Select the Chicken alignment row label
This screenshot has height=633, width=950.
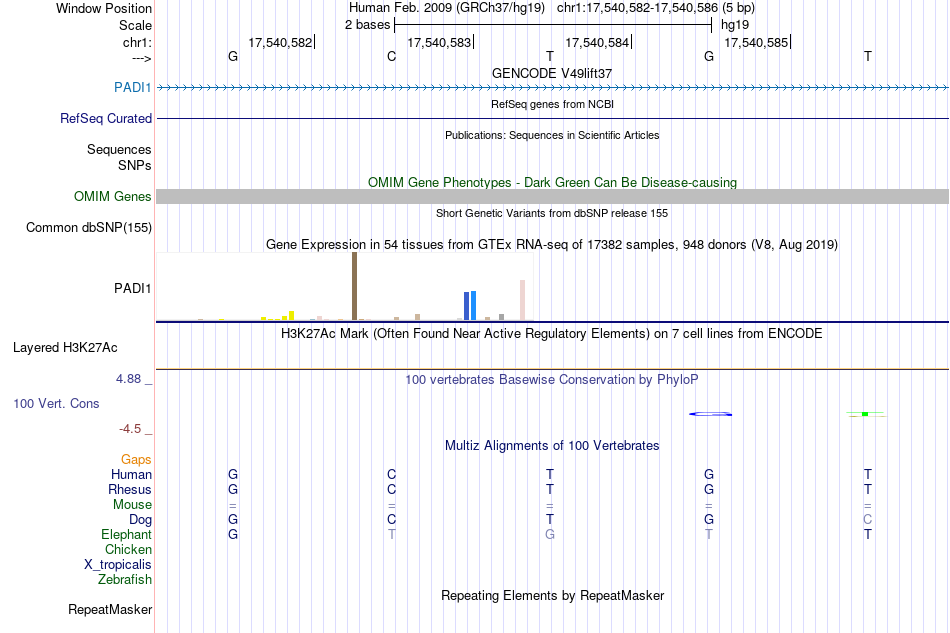[x=128, y=549]
